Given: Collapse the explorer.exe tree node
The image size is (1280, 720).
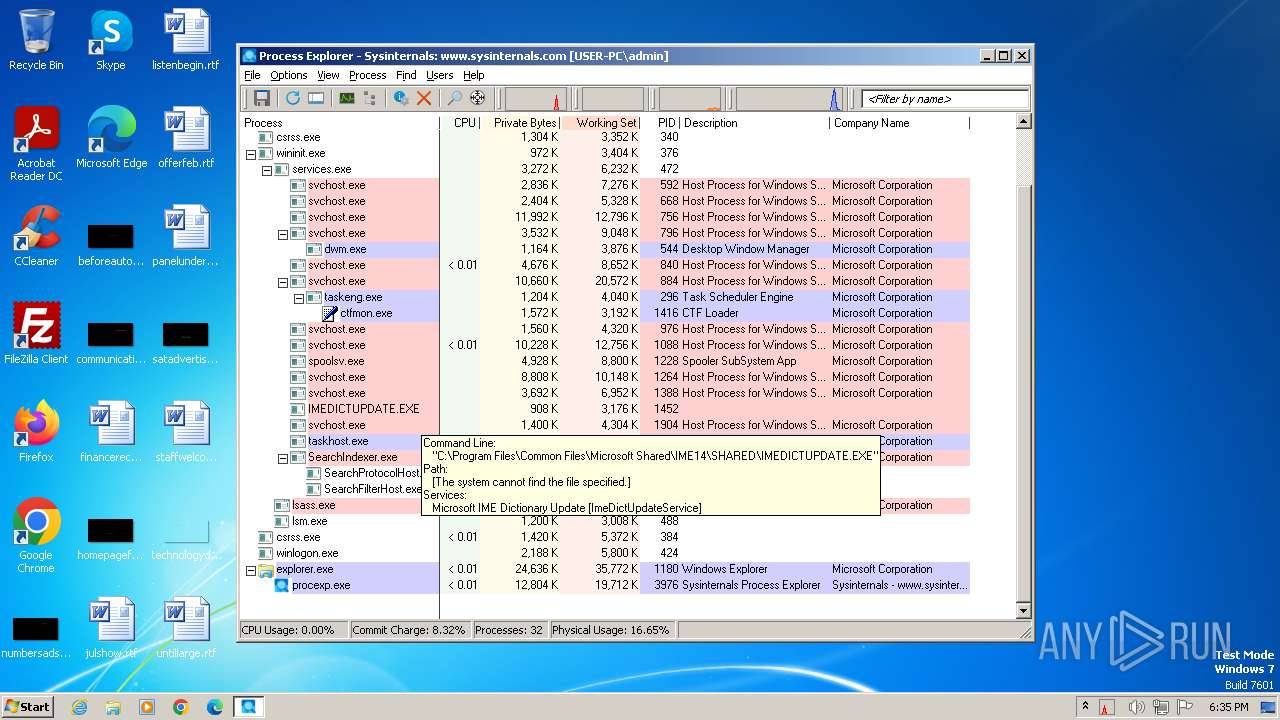Looking at the screenshot, I should [251, 570].
